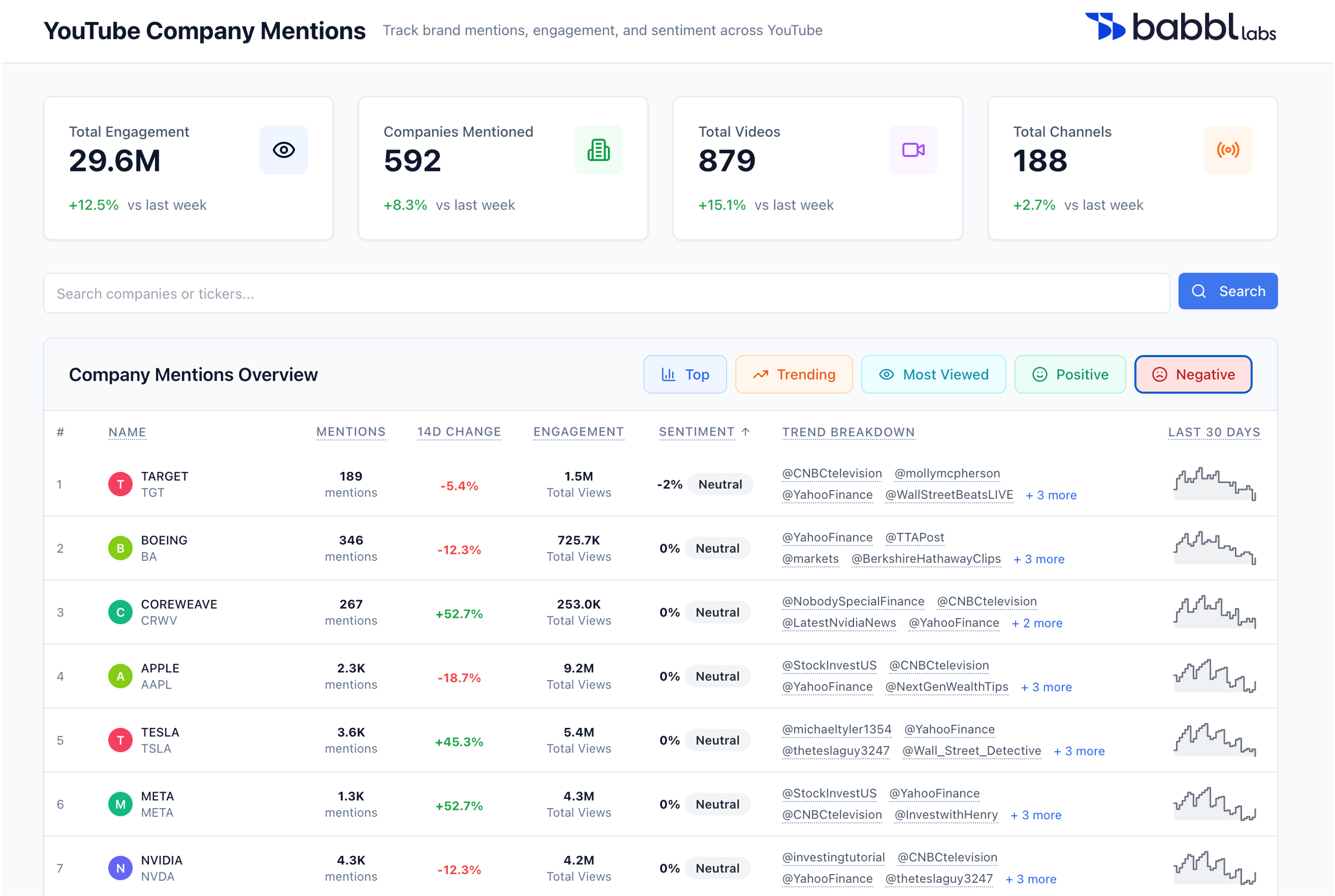Open Apple's 30-day sparkline chart

pyautogui.click(x=1215, y=676)
